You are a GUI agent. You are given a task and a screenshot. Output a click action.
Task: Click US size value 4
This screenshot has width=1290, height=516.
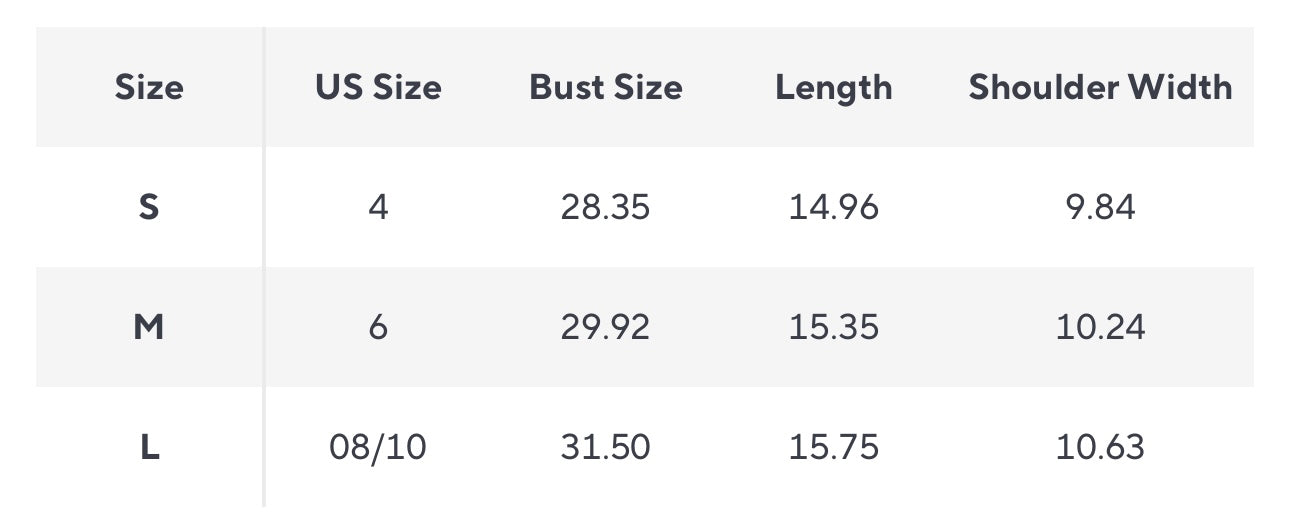(378, 207)
